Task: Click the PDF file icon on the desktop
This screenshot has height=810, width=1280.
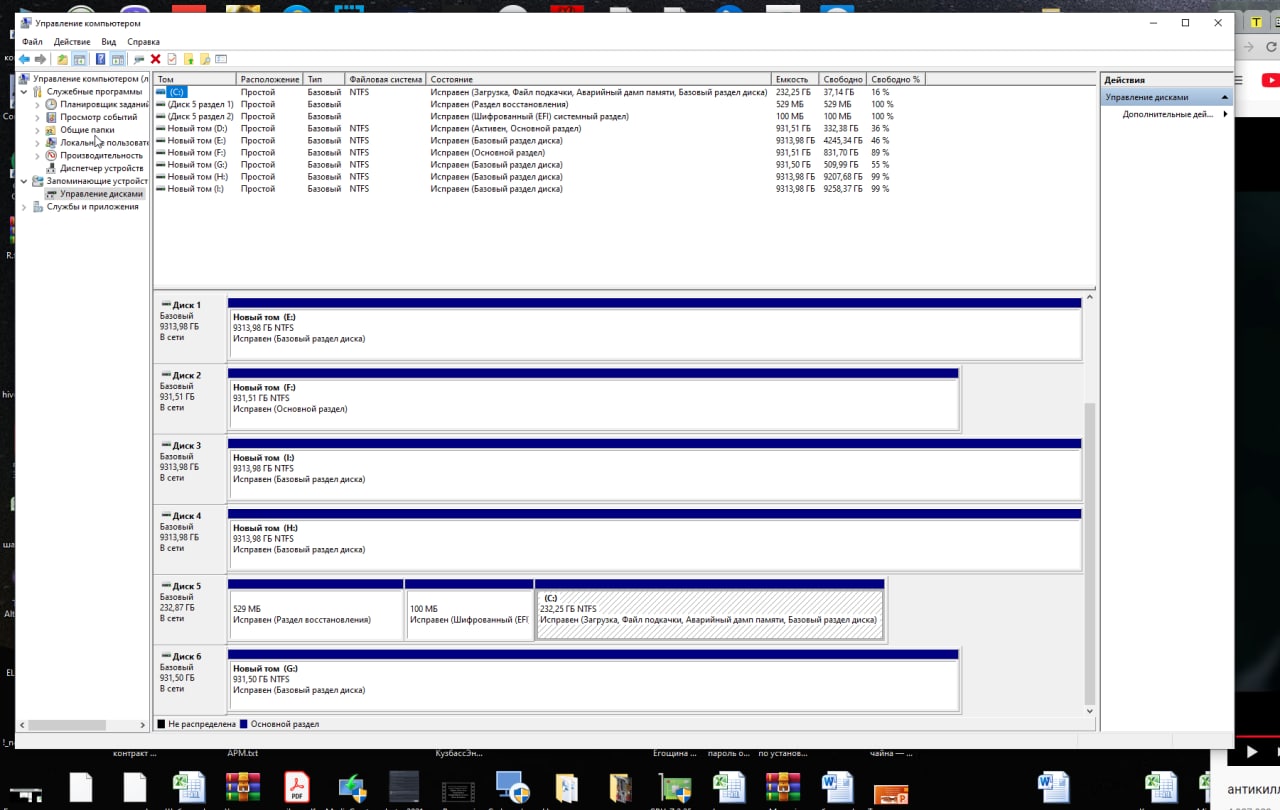Action: pyautogui.click(x=297, y=786)
